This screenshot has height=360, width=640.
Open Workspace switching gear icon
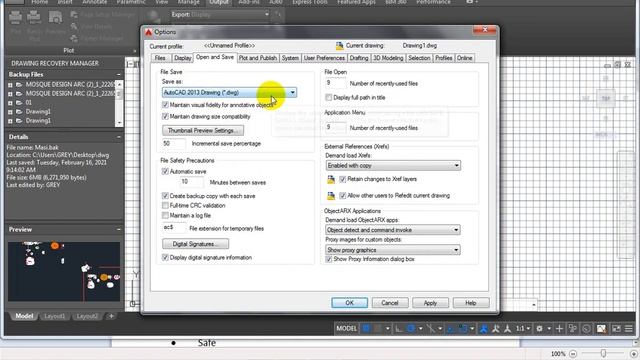tap(540, 328)
